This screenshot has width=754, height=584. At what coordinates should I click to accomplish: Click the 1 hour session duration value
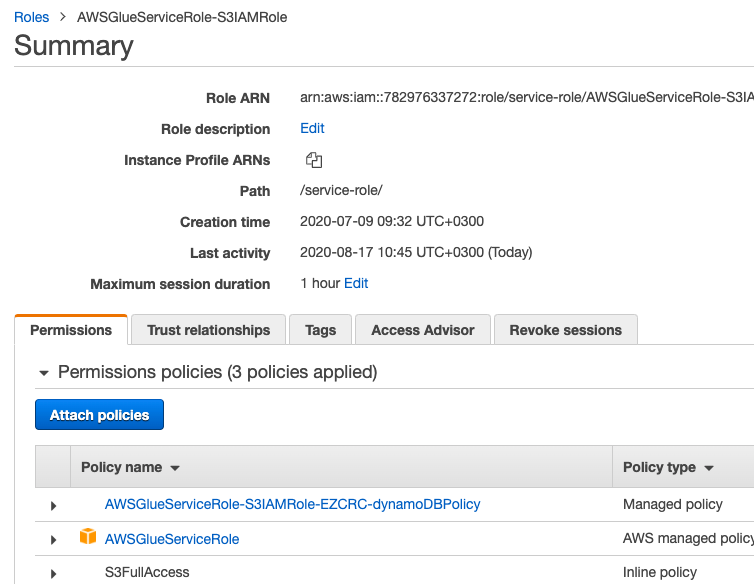pos(320,283)
